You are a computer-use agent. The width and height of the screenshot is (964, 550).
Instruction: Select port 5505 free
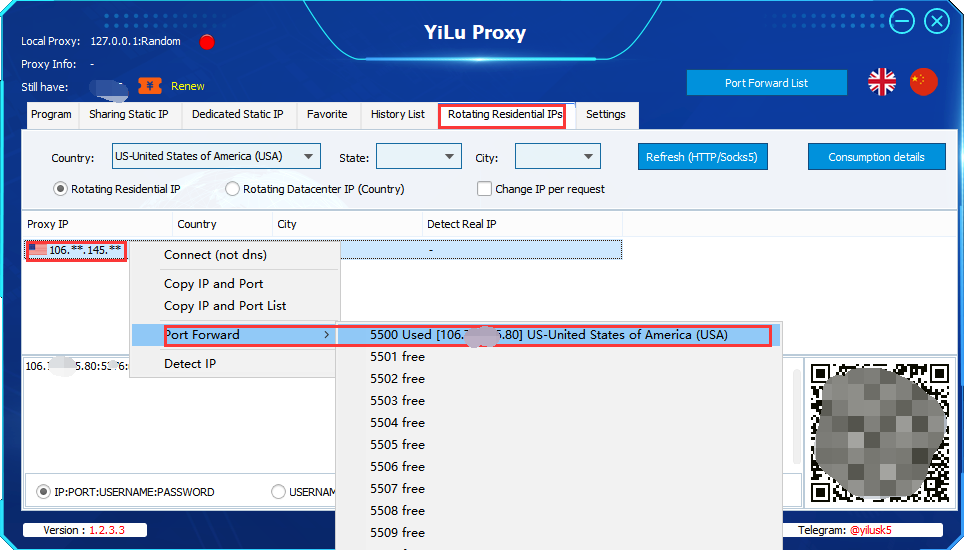click(x=558, y=444)
